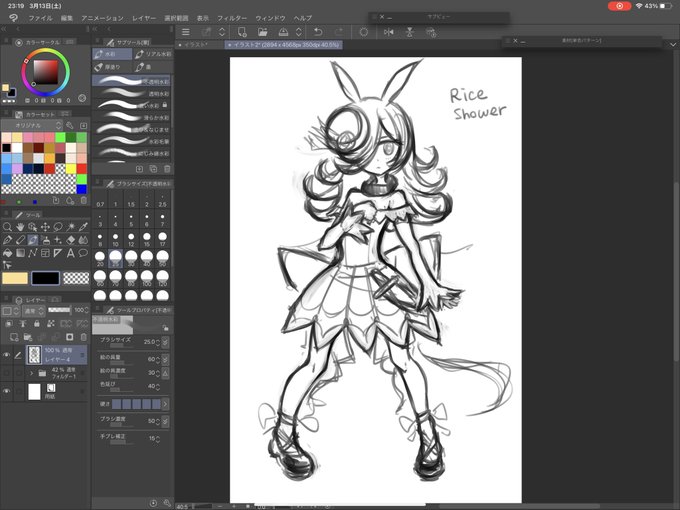Select the Hand move tool
The height and width of the screenshot is (510, 680).
point(20,227)
